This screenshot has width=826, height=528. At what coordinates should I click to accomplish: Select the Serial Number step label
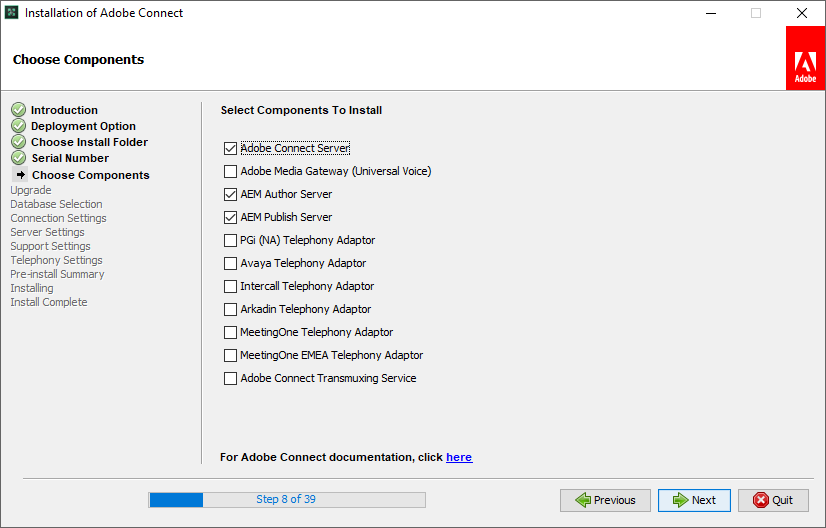(x=70, y=158)
